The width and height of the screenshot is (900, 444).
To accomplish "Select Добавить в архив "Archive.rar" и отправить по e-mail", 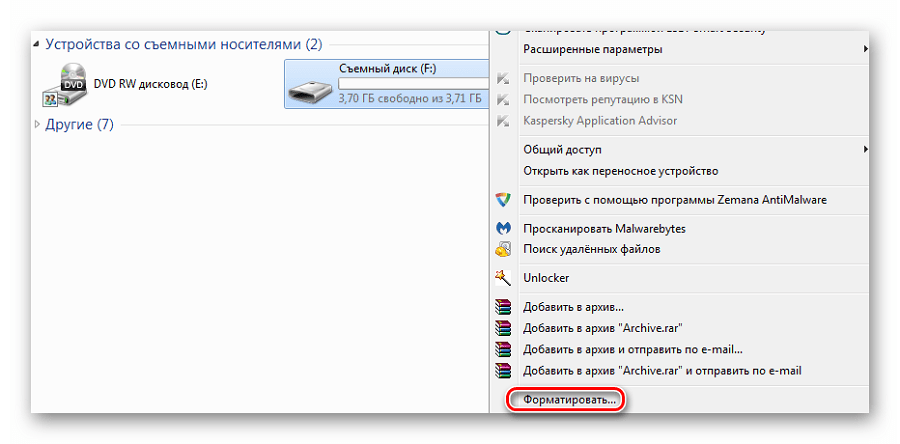I will click(662, 371).
